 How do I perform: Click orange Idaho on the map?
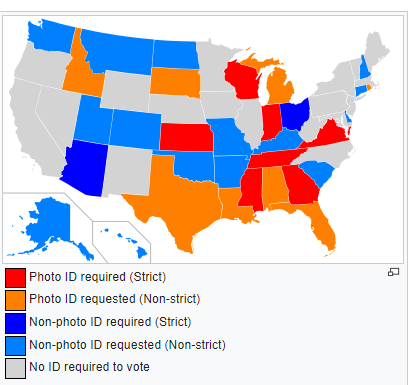coord(82,75)
